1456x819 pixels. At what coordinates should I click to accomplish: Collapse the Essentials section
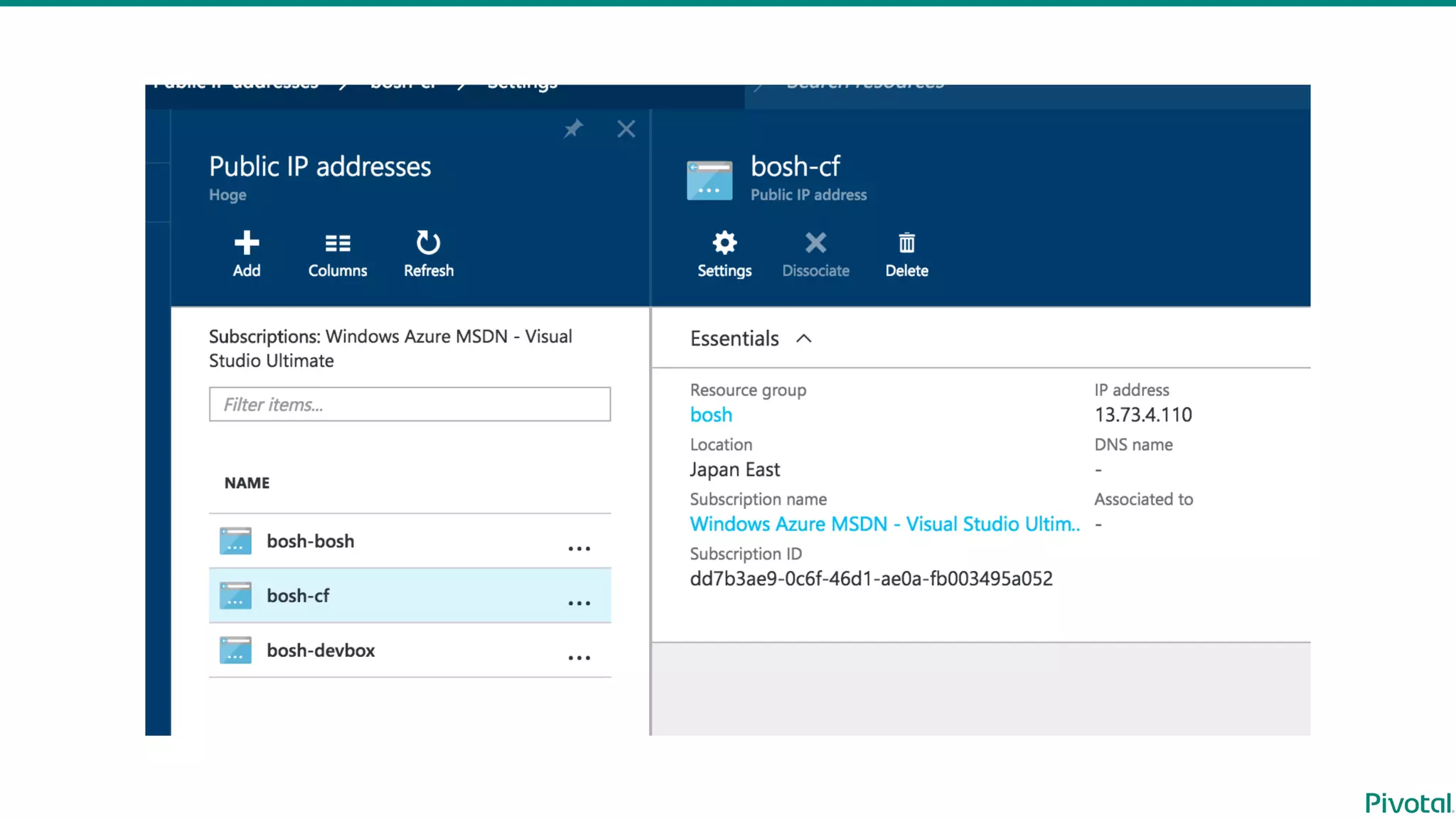click(804, 338)
